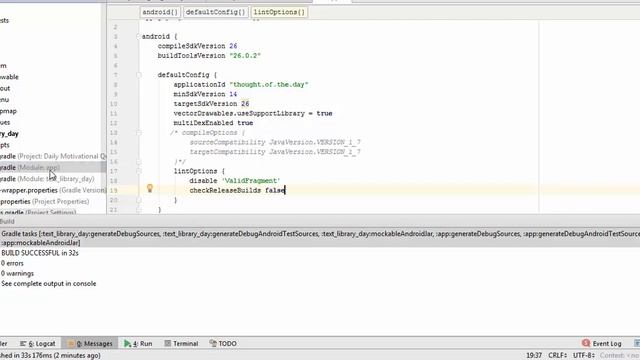Click the green Run arrow icon
The image size is (640, 360).
click(x=127, y=344)
